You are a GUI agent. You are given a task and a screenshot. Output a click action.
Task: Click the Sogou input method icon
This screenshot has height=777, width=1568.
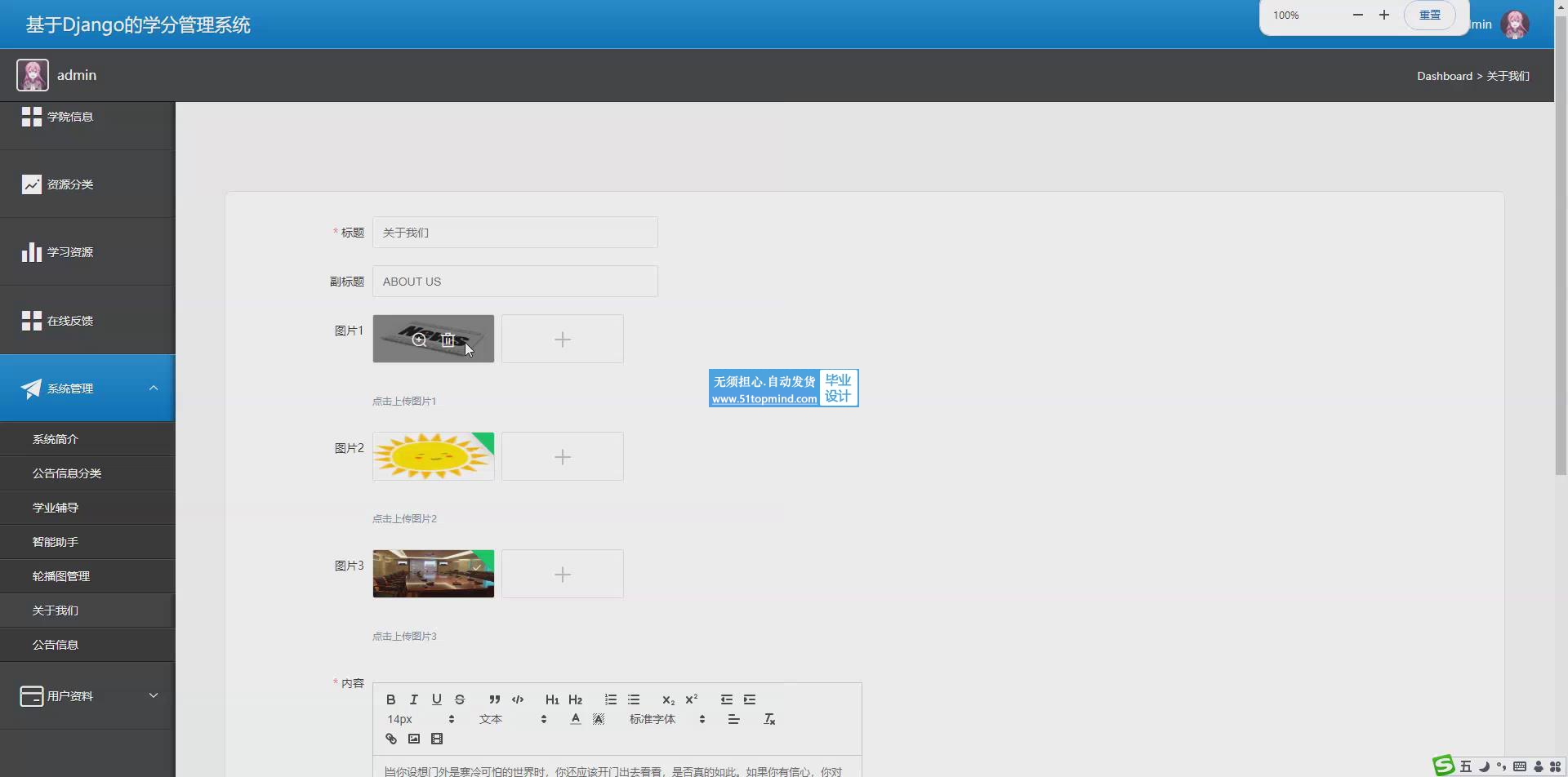1444,766
